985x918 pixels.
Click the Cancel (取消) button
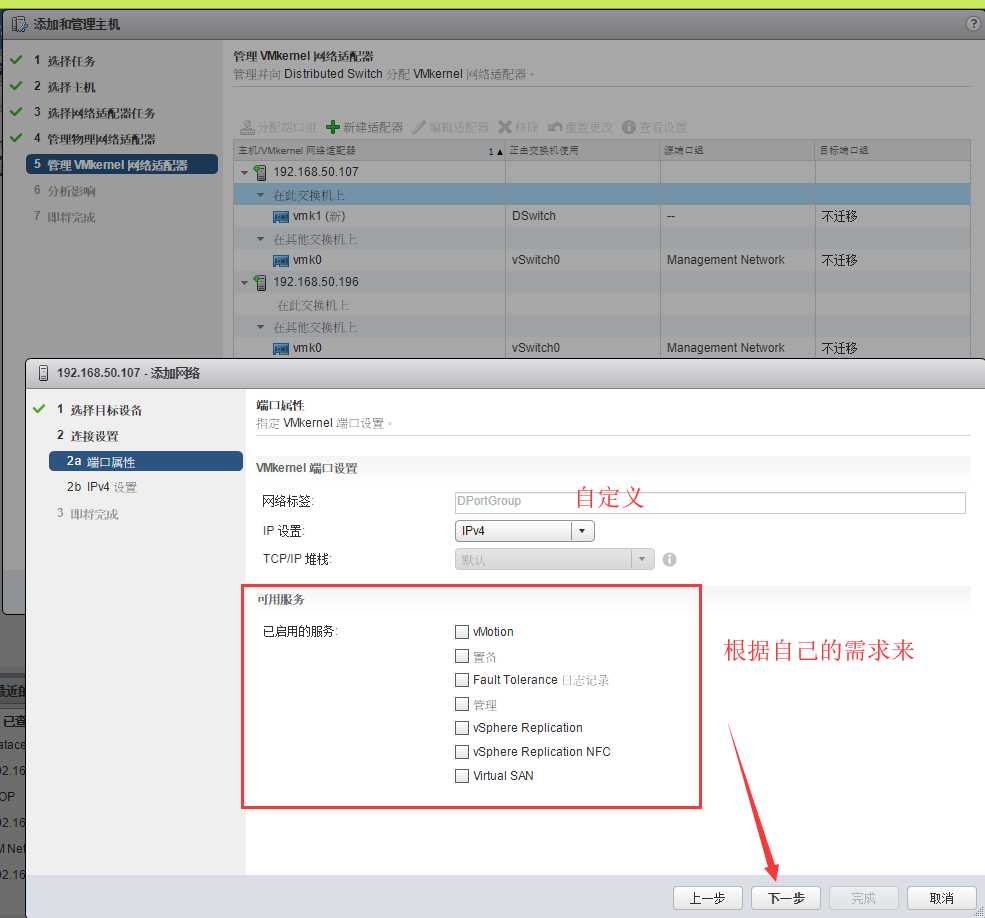(942, 898)
